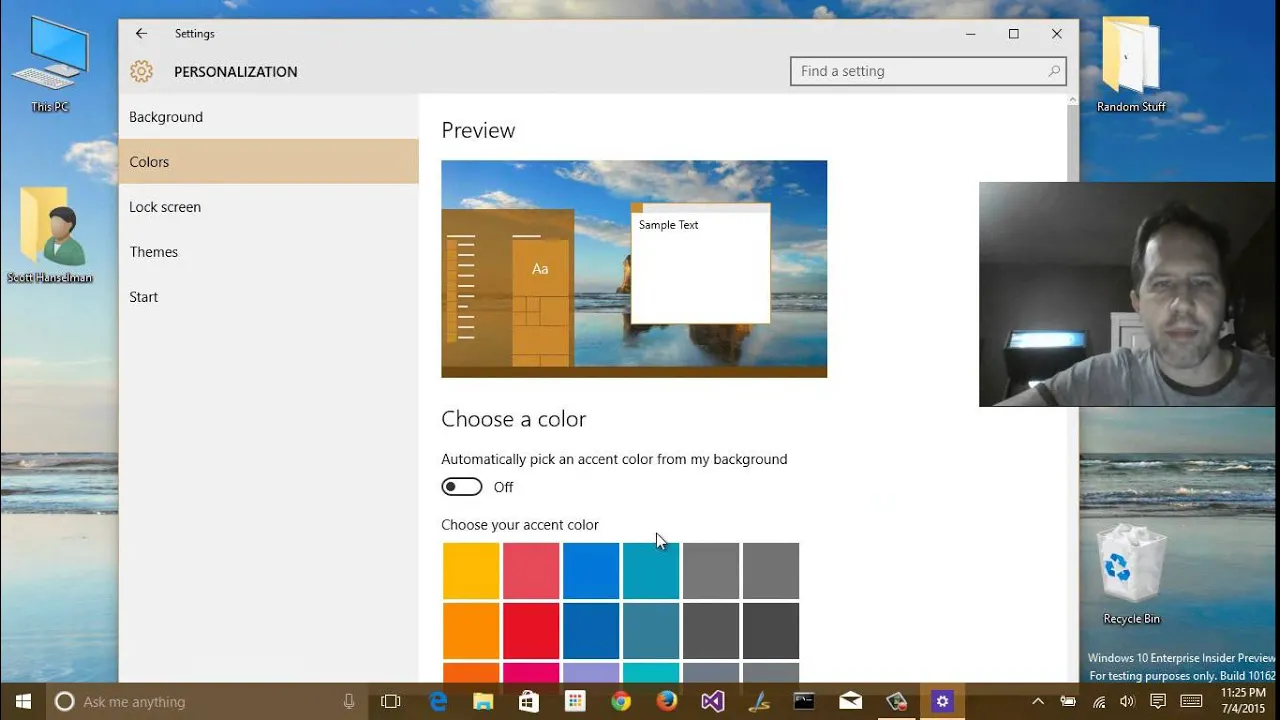Pick the coral red accent swatch

(x=531, y=571)
